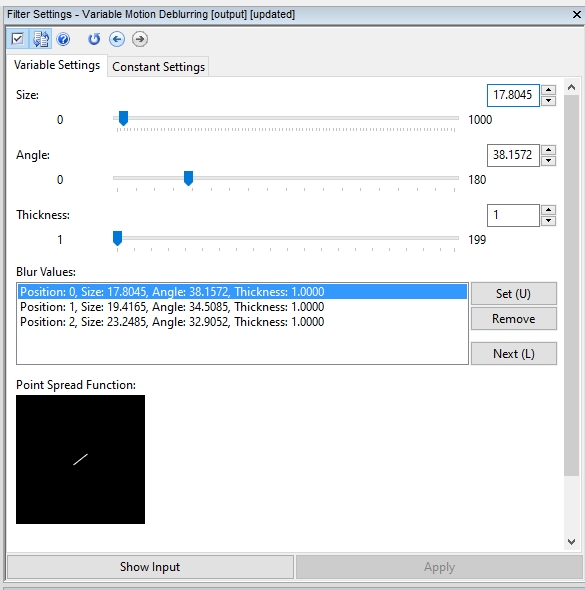Click the Set (U) button

click(514, 293)
